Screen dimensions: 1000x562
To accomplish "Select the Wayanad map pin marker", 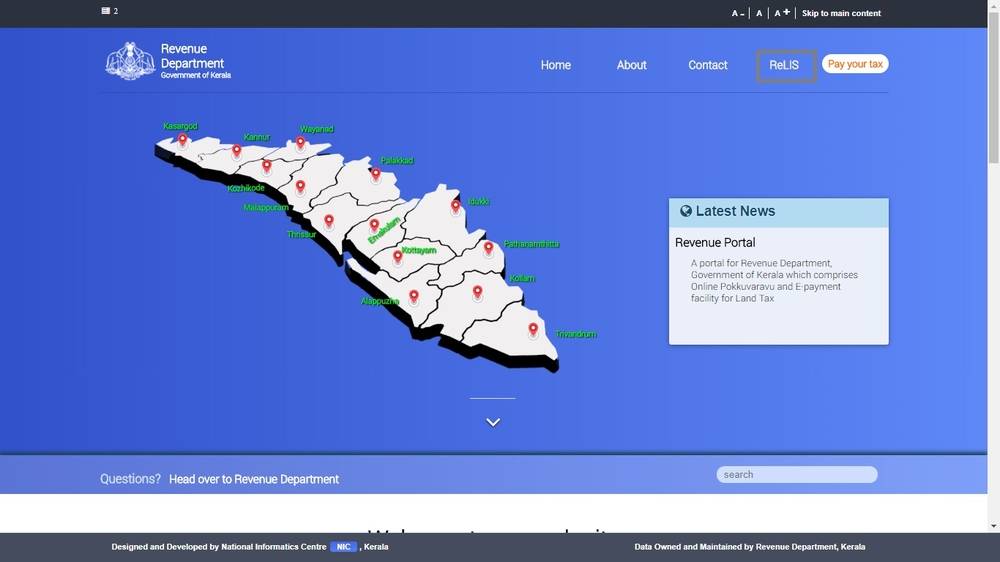I will (300, 143).
